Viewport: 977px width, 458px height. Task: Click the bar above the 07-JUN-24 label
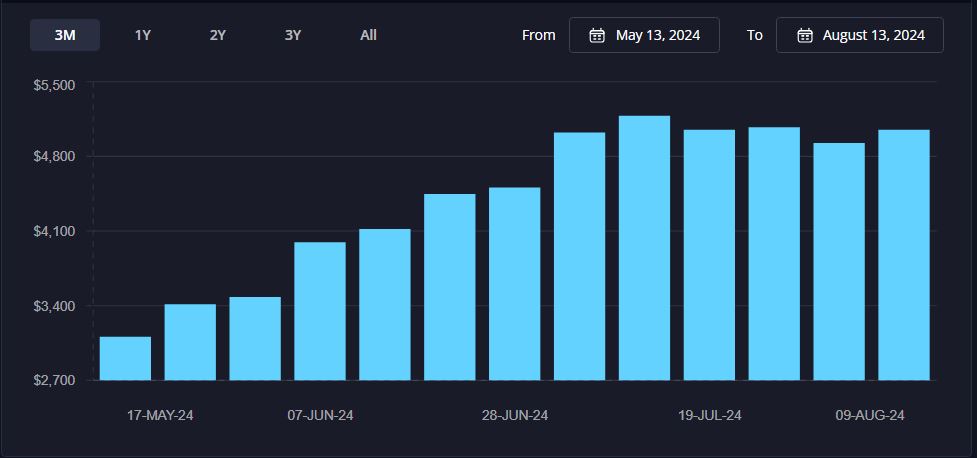(x=320, y=311)
